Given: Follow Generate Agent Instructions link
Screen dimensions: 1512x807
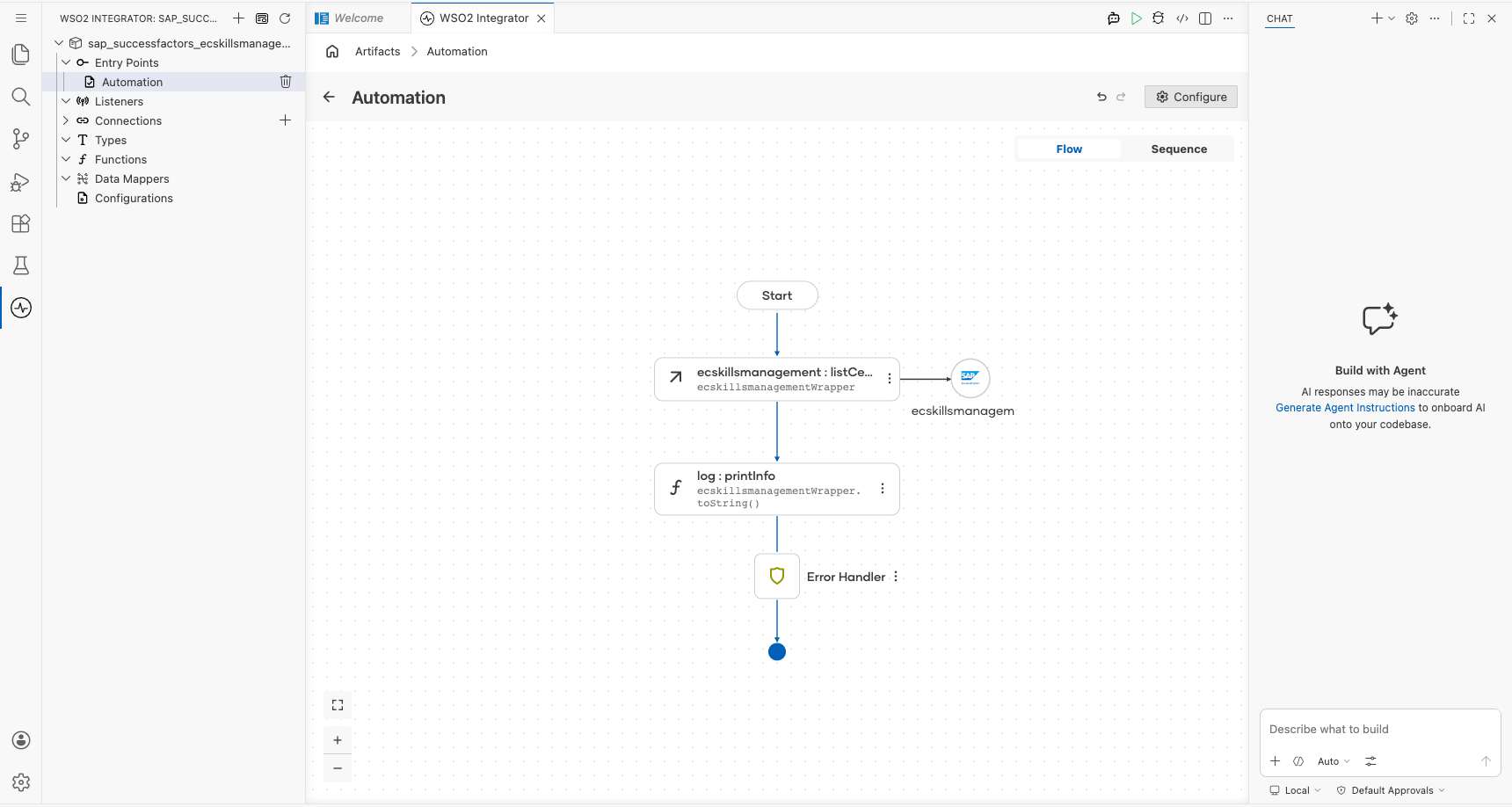Looking at the screenshot, I should [1345, 408].
